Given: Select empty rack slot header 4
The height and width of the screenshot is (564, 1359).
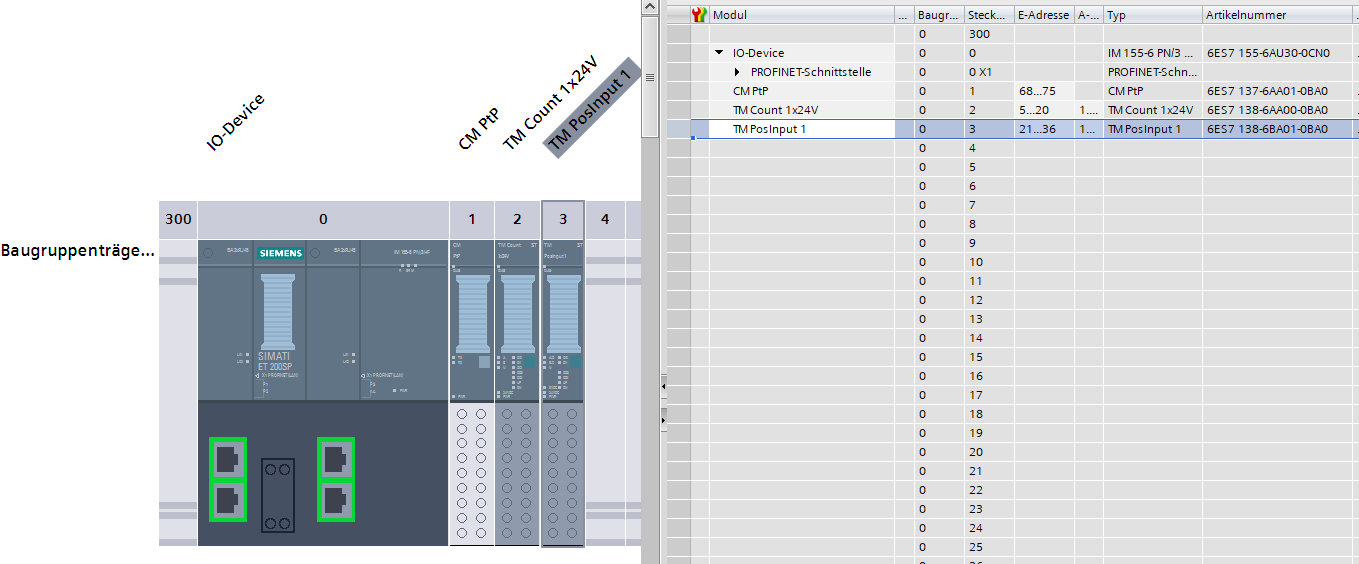Looking at the screenshot, I should tap(605, 219).
